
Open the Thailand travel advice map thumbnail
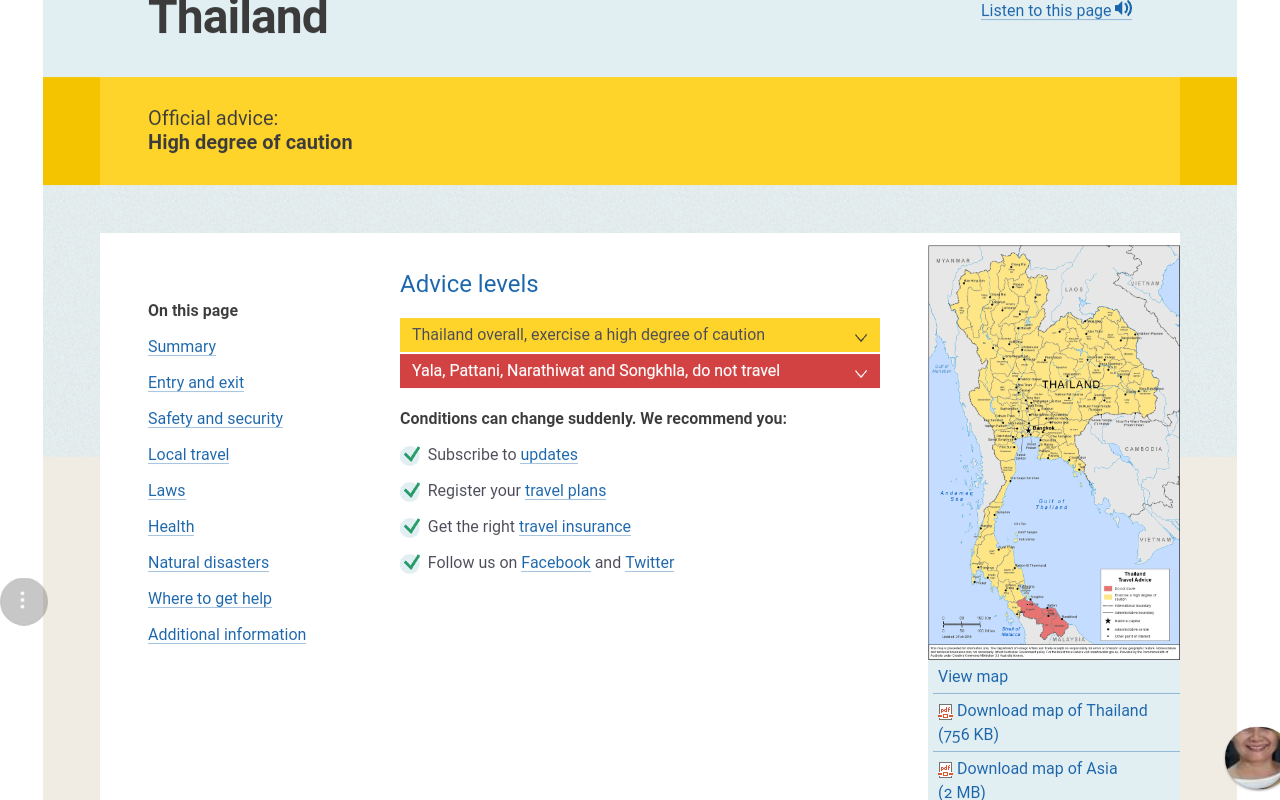point(1053,452)
